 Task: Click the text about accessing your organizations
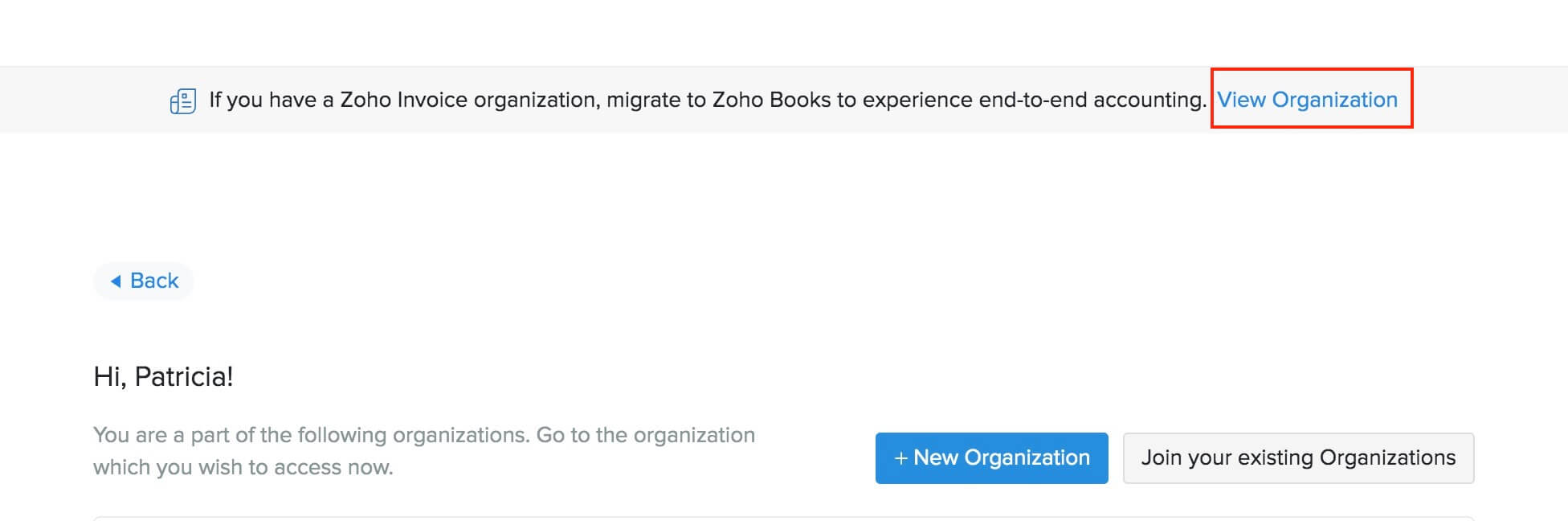(424, 450)
